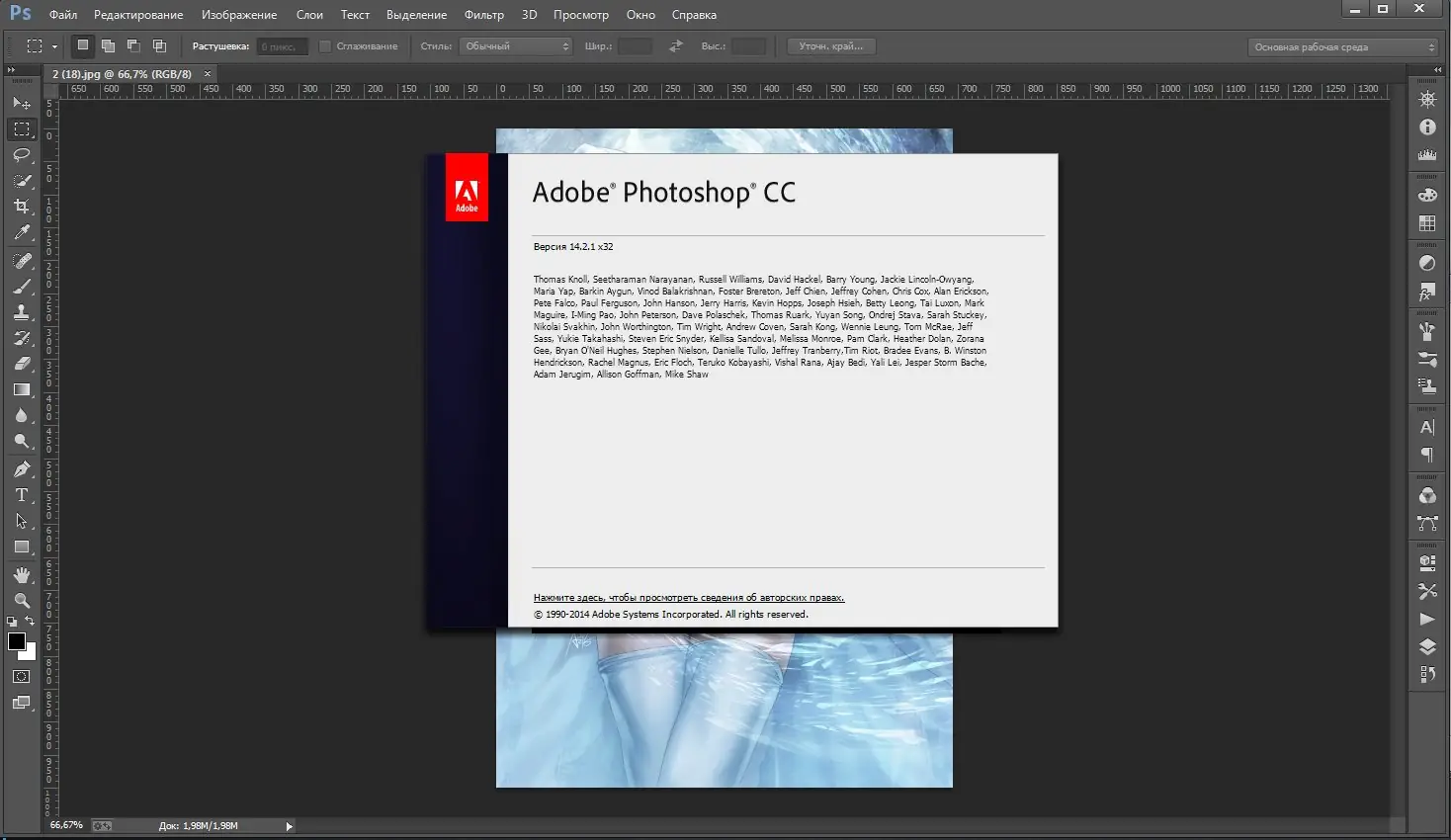Open the Стиль dropdown set to Обычный
1451x840 pixels.
(x=516, y=46)
